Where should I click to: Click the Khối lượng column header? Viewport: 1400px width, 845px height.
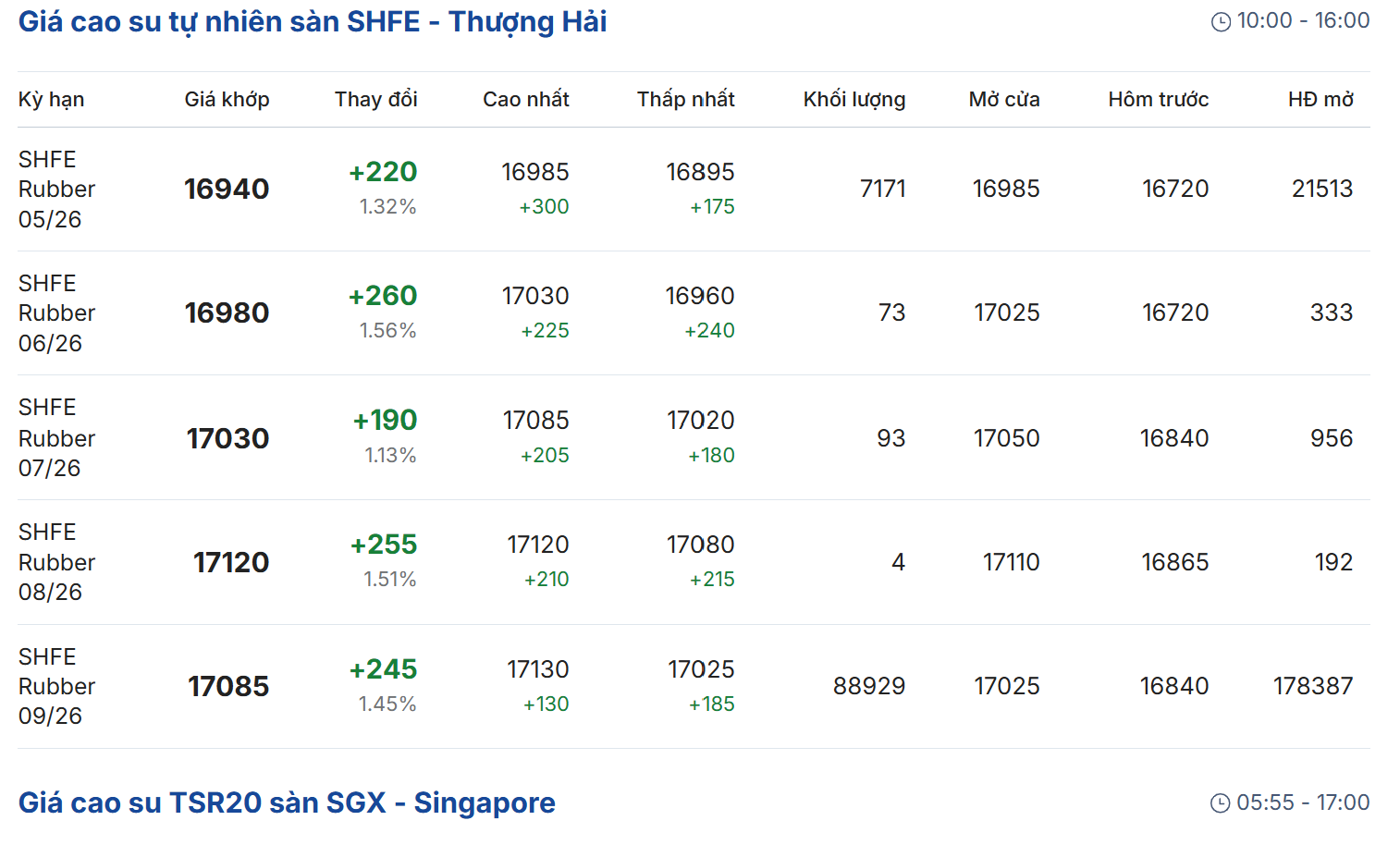click(854, 100)
